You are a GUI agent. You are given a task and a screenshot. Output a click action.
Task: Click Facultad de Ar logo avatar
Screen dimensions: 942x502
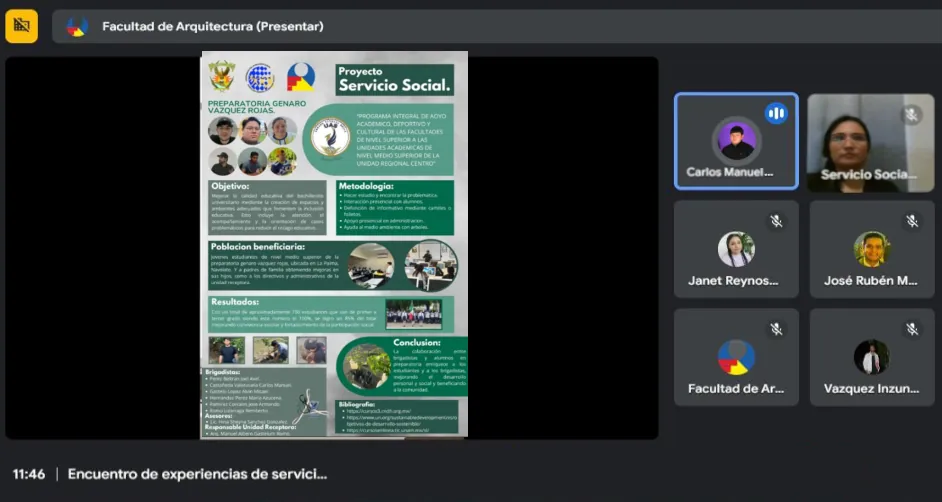(736, 357)
